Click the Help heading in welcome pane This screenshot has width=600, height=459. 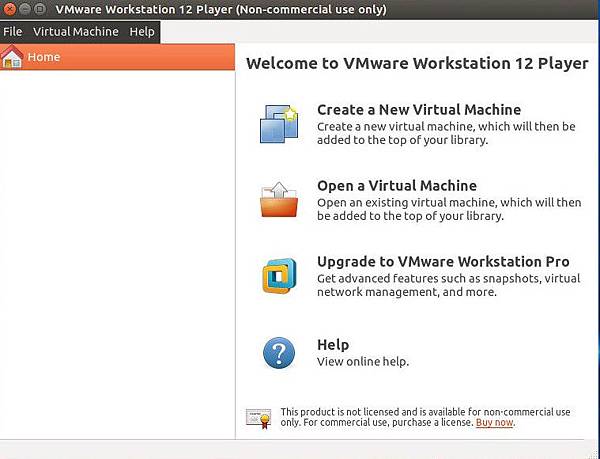(333, 345)
